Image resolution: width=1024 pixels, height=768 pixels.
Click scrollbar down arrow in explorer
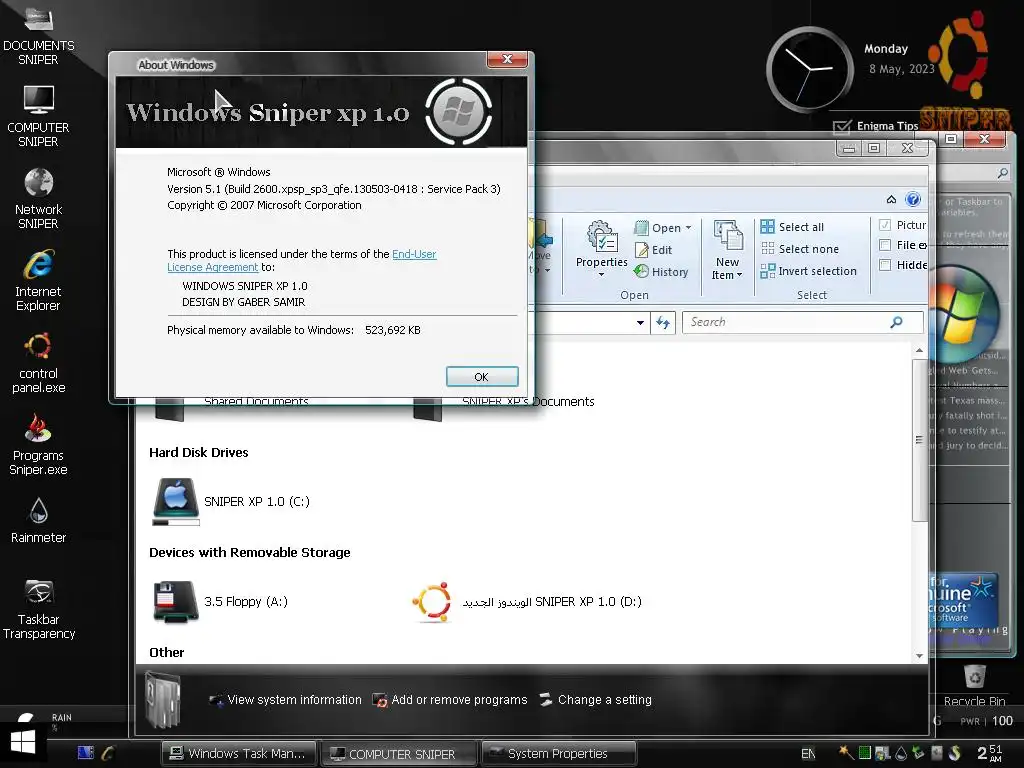[920, 655]
